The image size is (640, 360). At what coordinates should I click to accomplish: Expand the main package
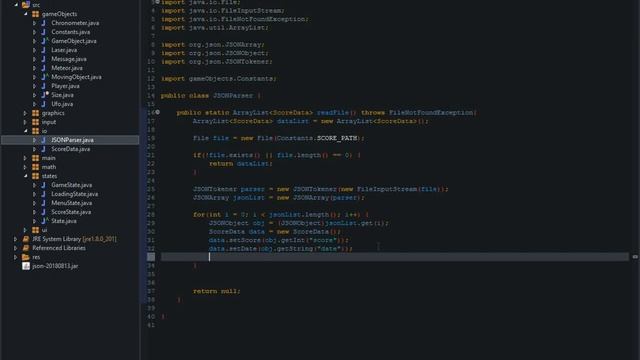[25, 158]
